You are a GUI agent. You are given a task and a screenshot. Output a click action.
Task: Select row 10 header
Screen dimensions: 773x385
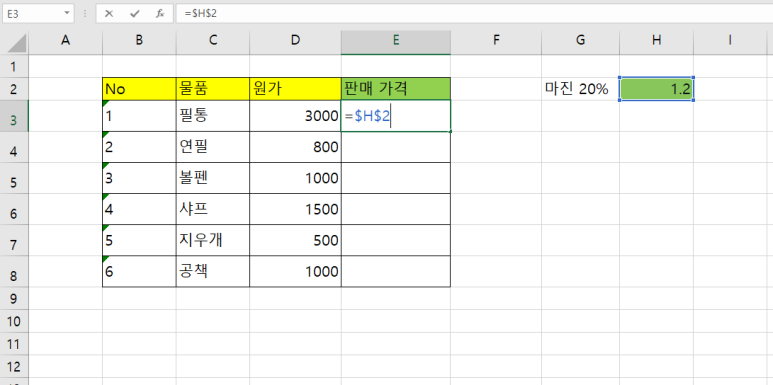(x=14, y=321)
